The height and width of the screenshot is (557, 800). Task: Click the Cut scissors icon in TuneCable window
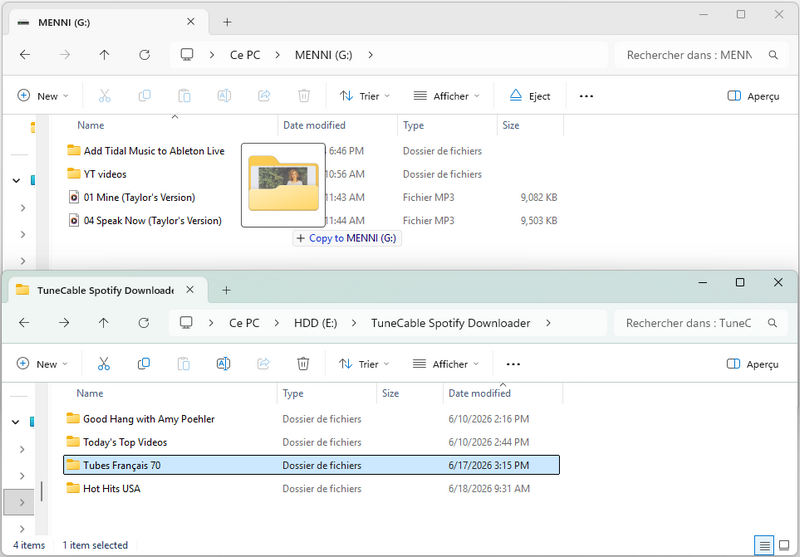coord(104,364)
